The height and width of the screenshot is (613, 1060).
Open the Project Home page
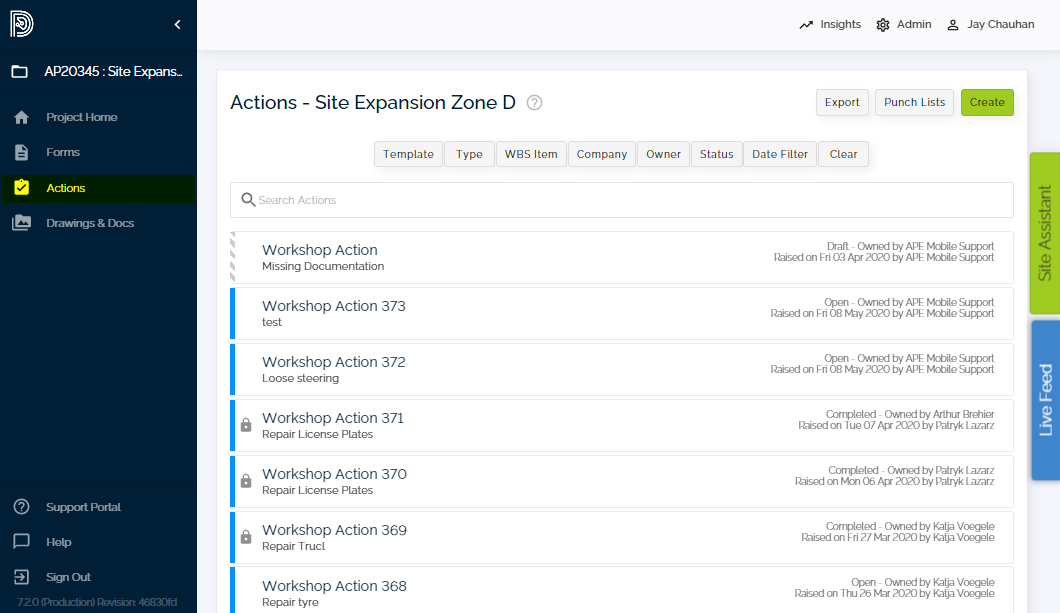(82, 117)
